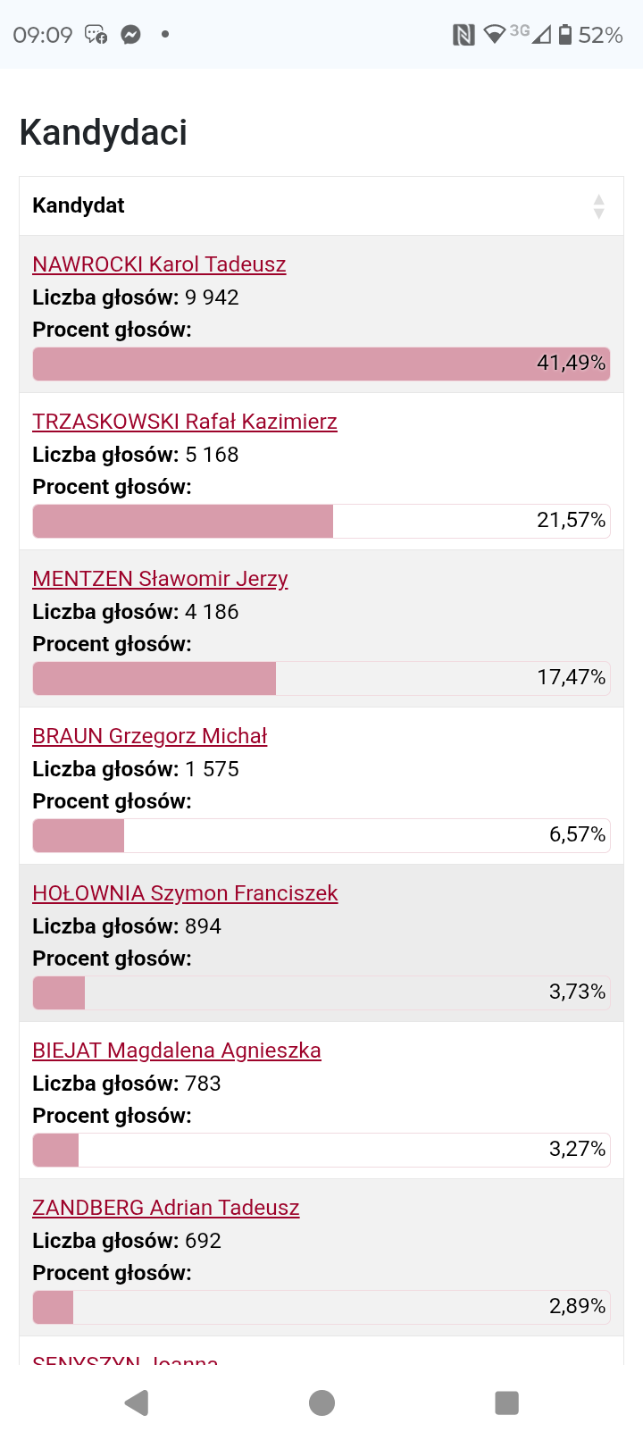Screen dimensions: 643x1440
Task: Open recent apps with square button
Action: point(507,1403)
